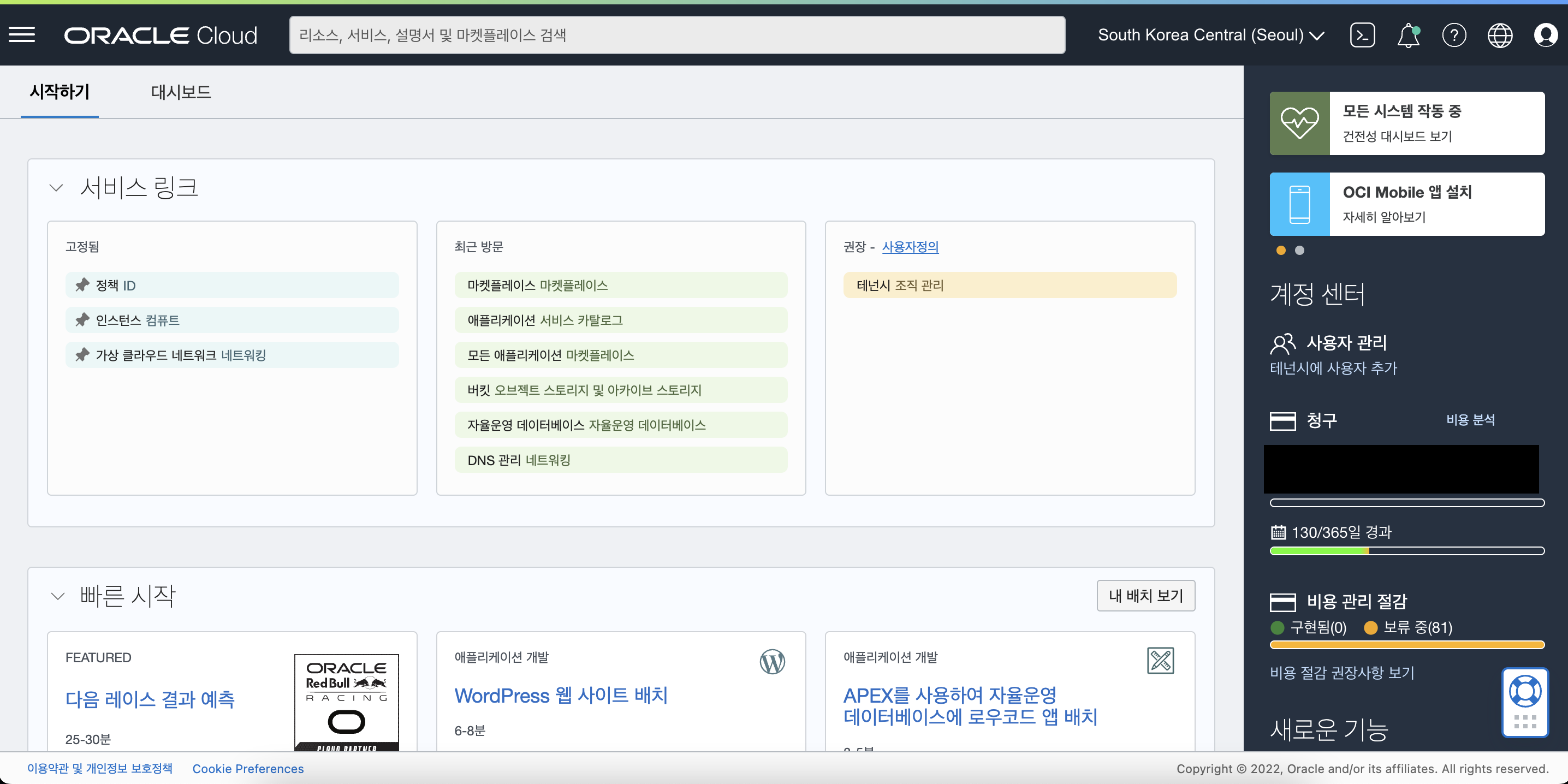Open 비용 절감 권장사항 보기 link
1568x784 pixels.
pyautogui.click(x=1341, y=673)
